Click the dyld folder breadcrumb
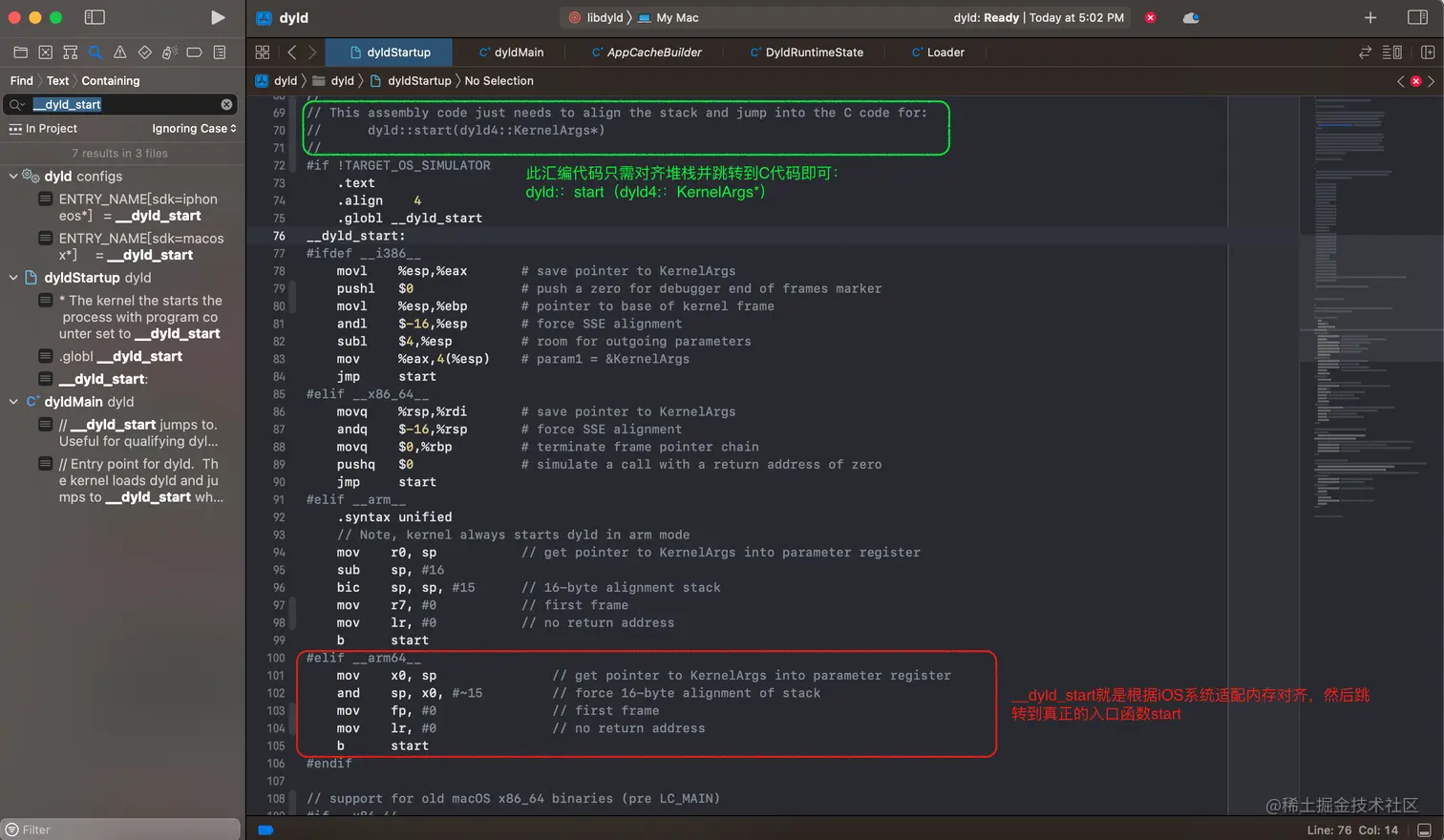The width and height of the screenshot is (1444, 840). tap(333, 81)
